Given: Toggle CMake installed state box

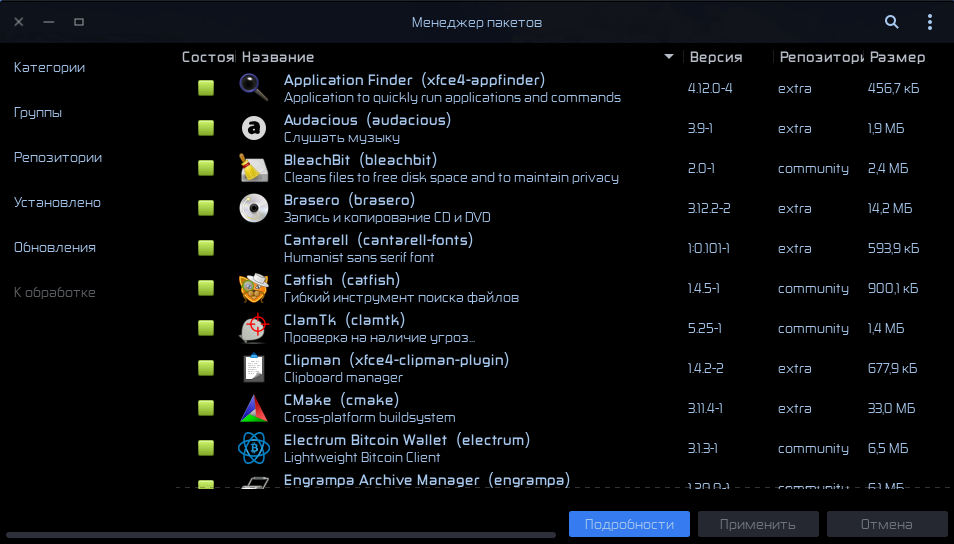Looking at the screenshot, I should click(x=206, y=408).
